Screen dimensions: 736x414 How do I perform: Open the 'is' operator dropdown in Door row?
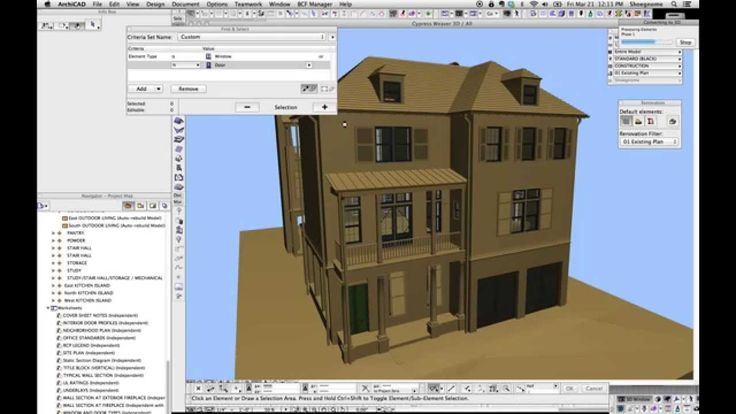186,65
